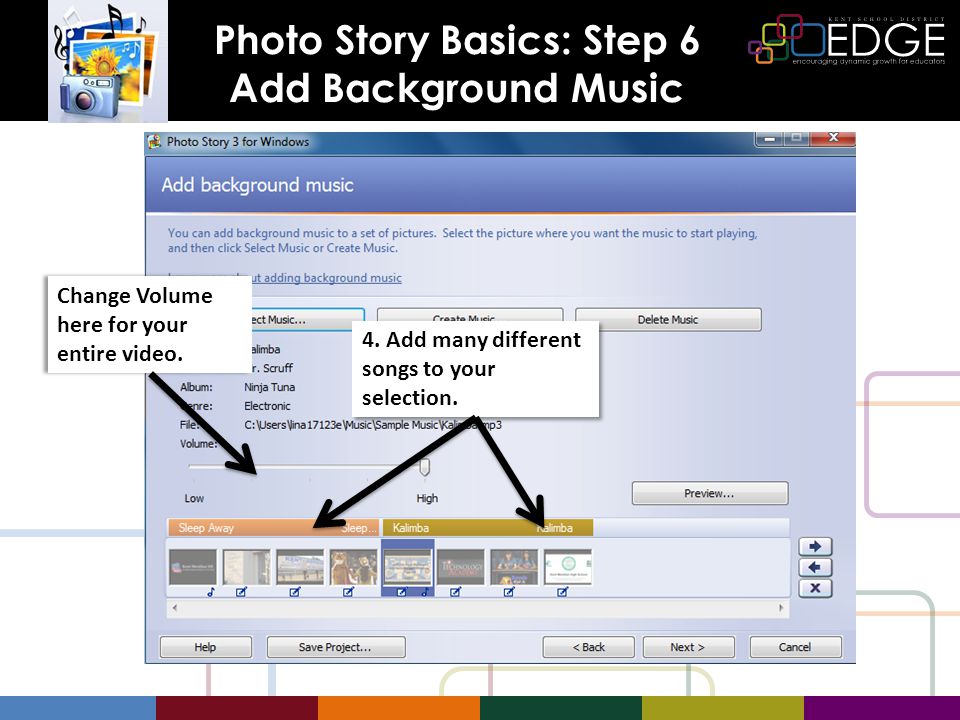Click the edit icon under the seventh thumbnail
The image size is (960, 720).
click(x=509, y=592)
